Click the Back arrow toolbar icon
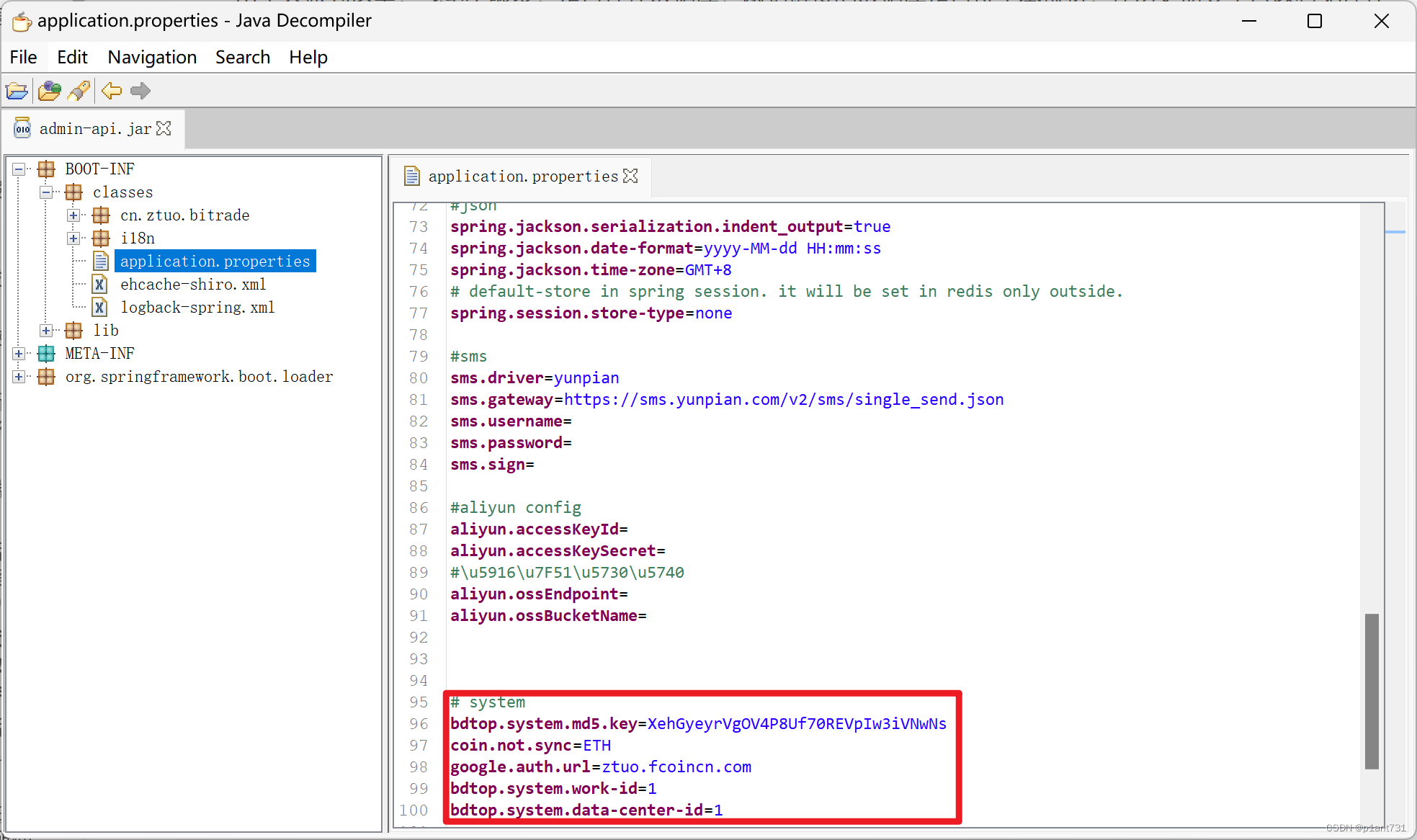Viewport: 1417px width, 840px height. pos(111,91)
